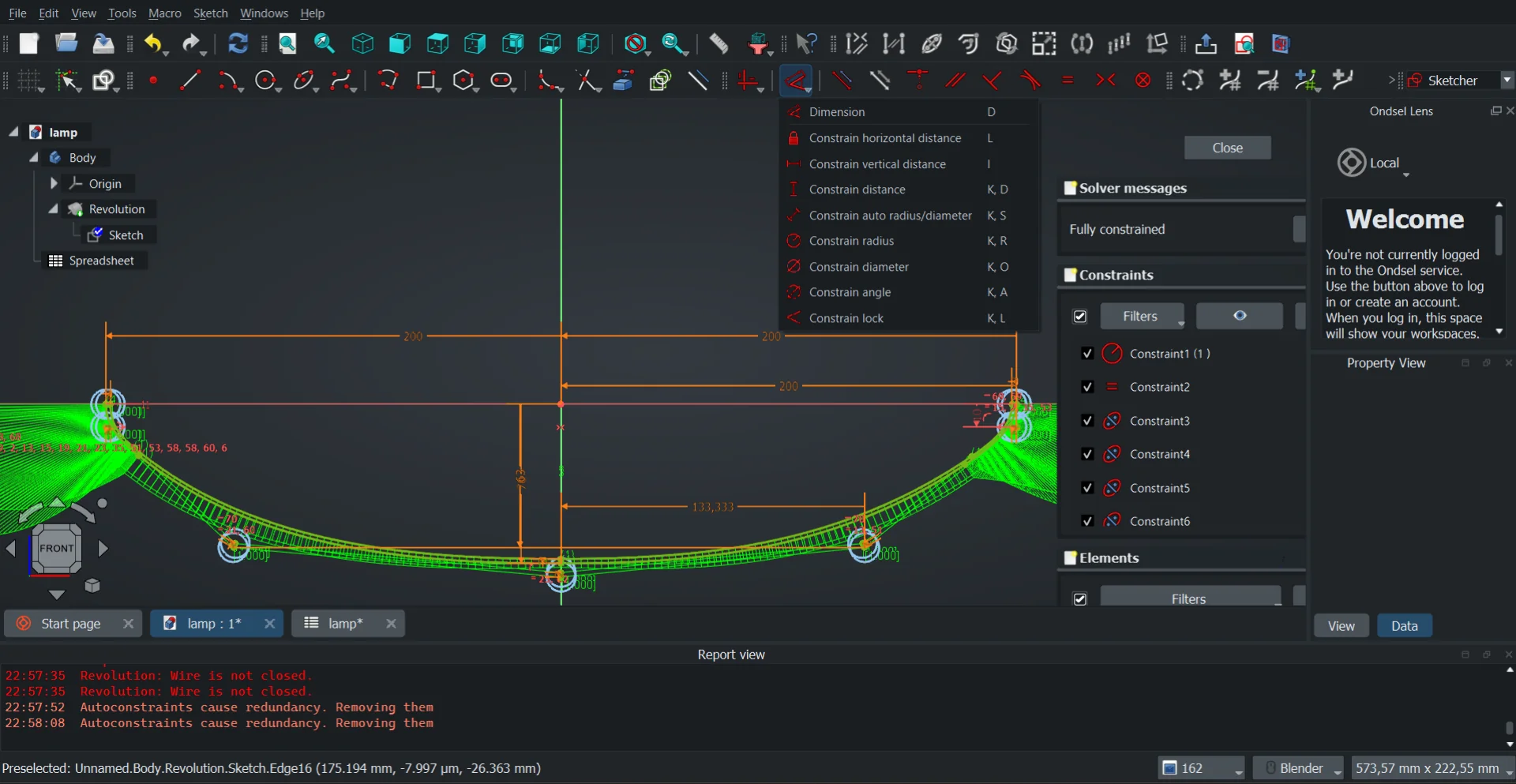Select the Create point tool
The height and width of the screenshot is (784, 1516).
point(154,81)
